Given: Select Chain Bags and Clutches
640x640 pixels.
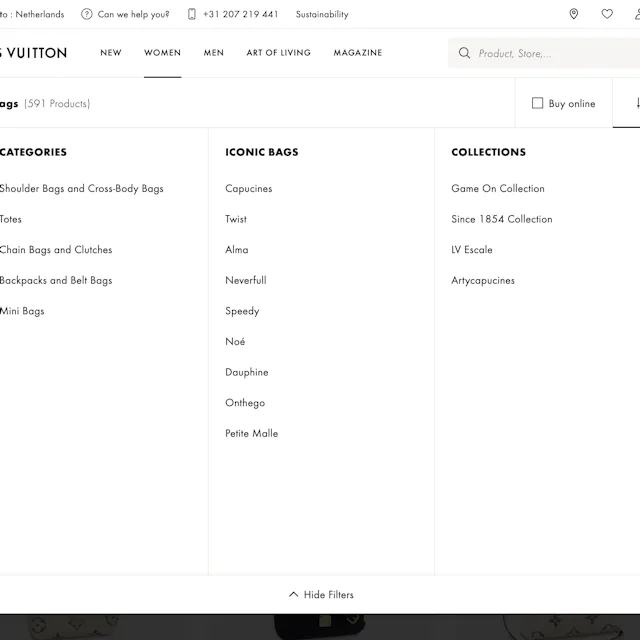Looking at the screenshot, I should point(56,249).
